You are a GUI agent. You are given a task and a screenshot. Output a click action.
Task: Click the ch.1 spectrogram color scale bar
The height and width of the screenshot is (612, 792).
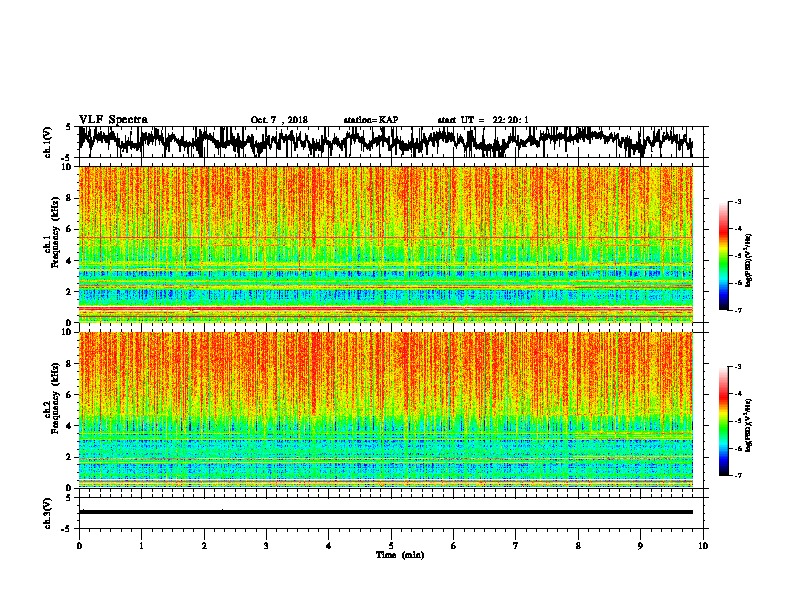point(724,256)
